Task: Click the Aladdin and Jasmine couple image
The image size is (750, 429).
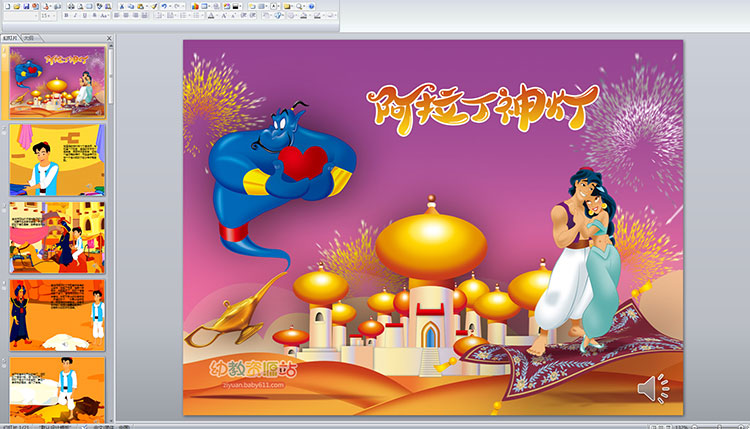Action: (576, 261)
